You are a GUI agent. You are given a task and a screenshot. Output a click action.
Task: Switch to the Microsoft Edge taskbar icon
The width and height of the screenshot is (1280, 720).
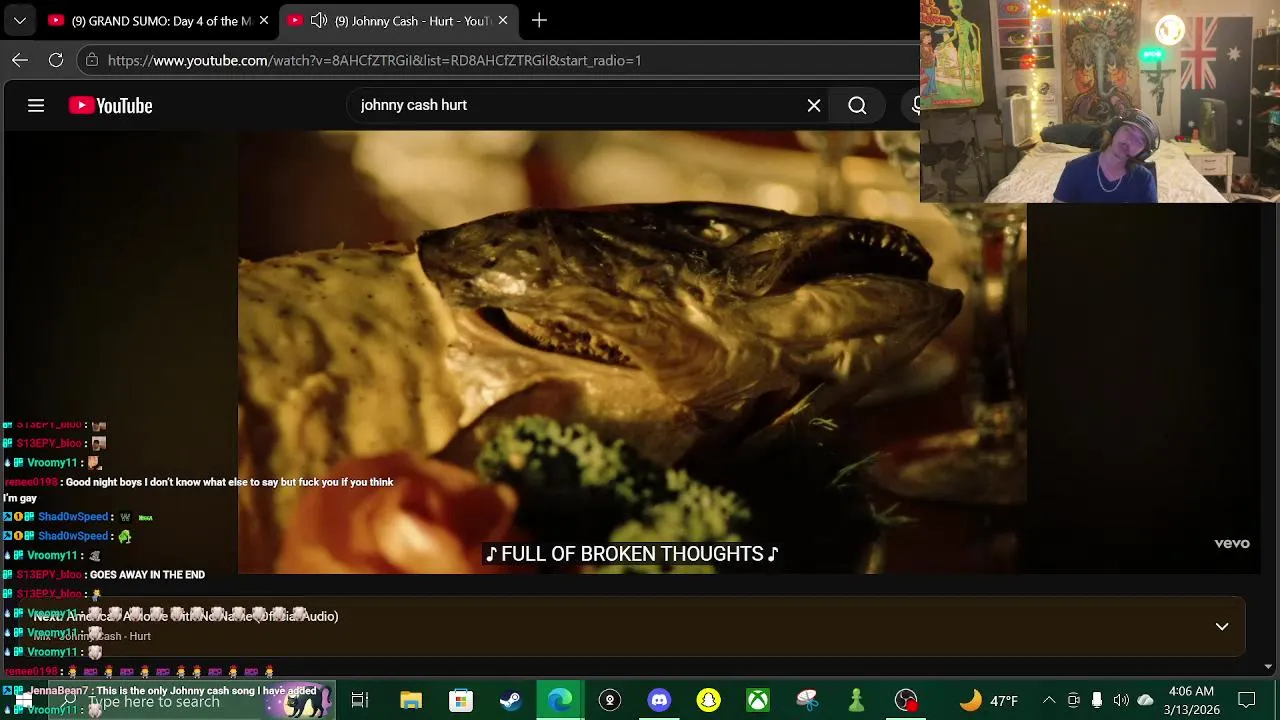559,700
